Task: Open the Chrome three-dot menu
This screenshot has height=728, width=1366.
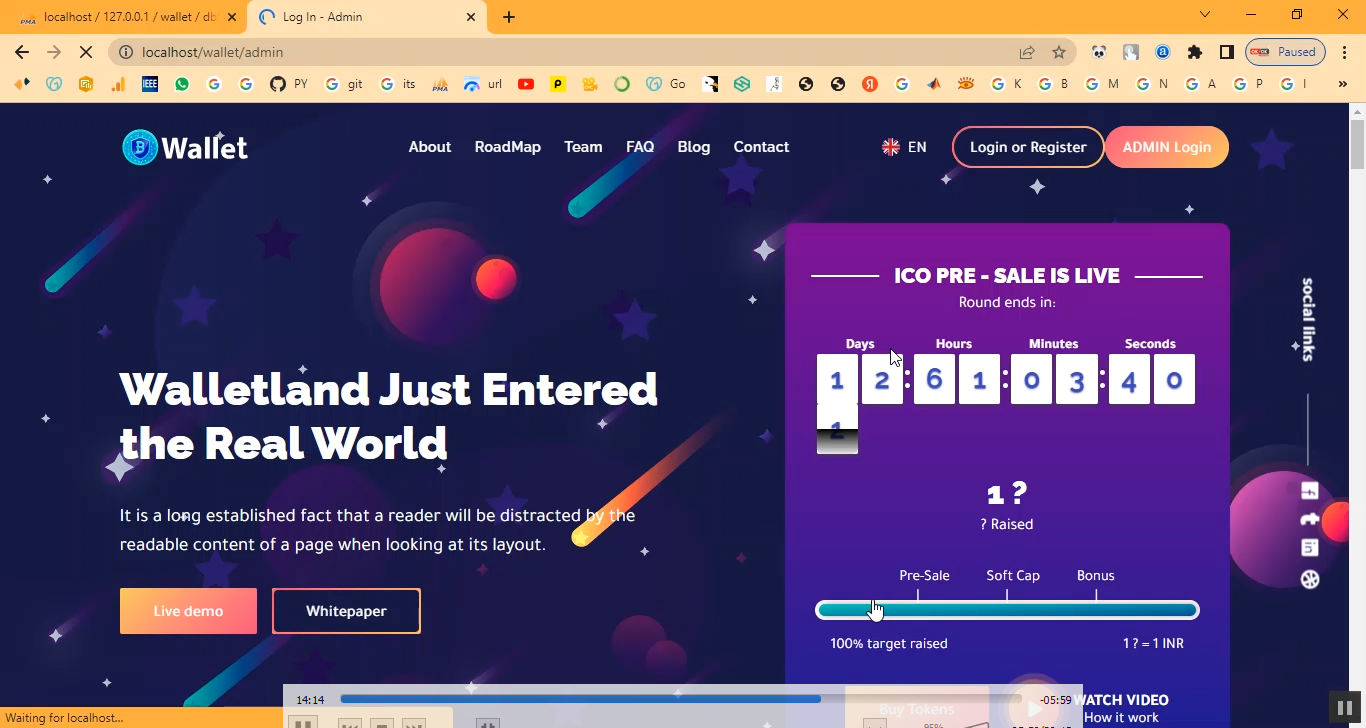Action: click(x=1343, y=52)
